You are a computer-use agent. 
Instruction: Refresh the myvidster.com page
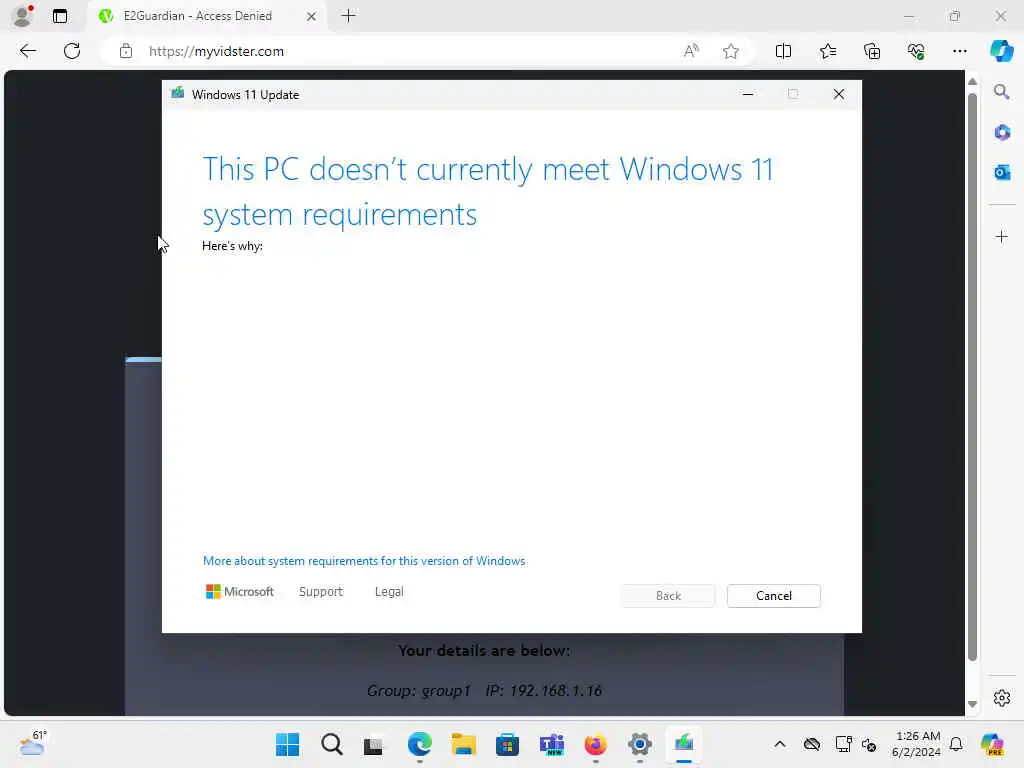point(72,51)
